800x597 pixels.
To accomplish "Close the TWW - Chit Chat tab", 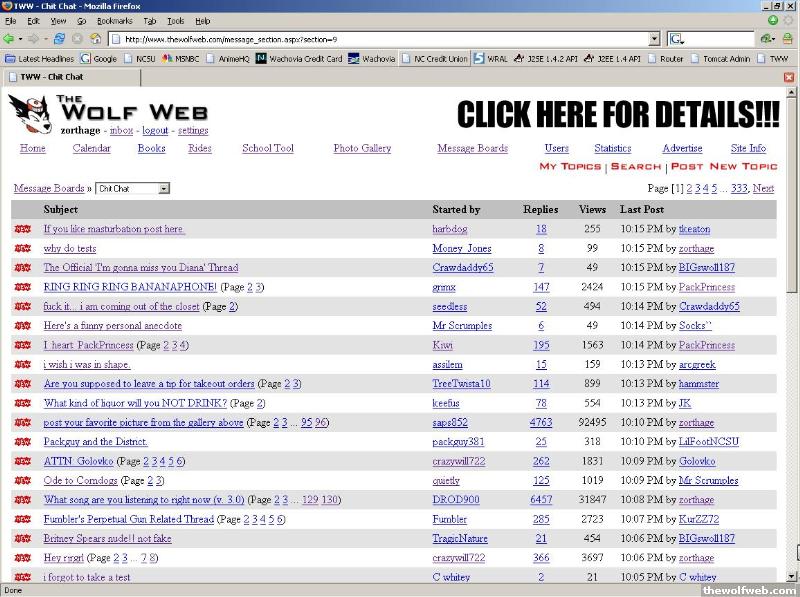I will pyautogui.click(x=789, y=77).
